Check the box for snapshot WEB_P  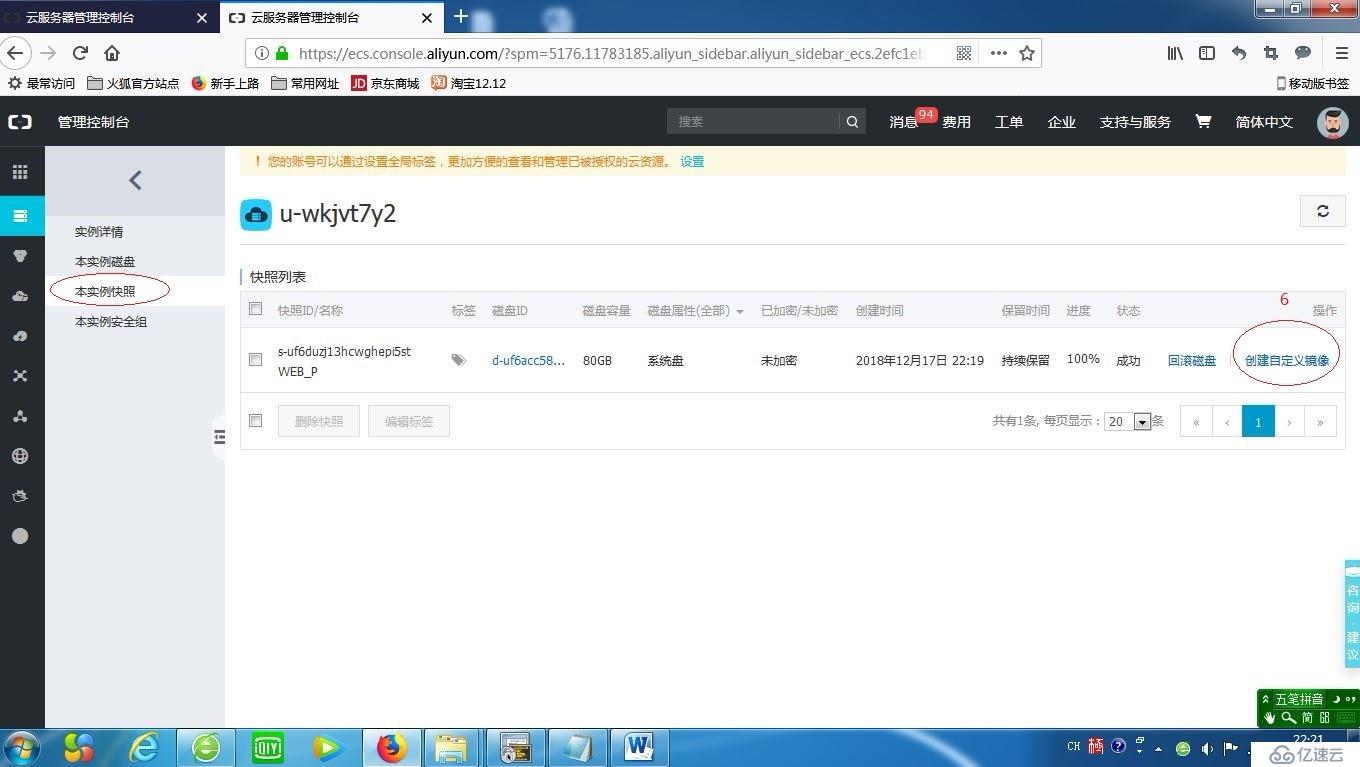pos(256,359)
